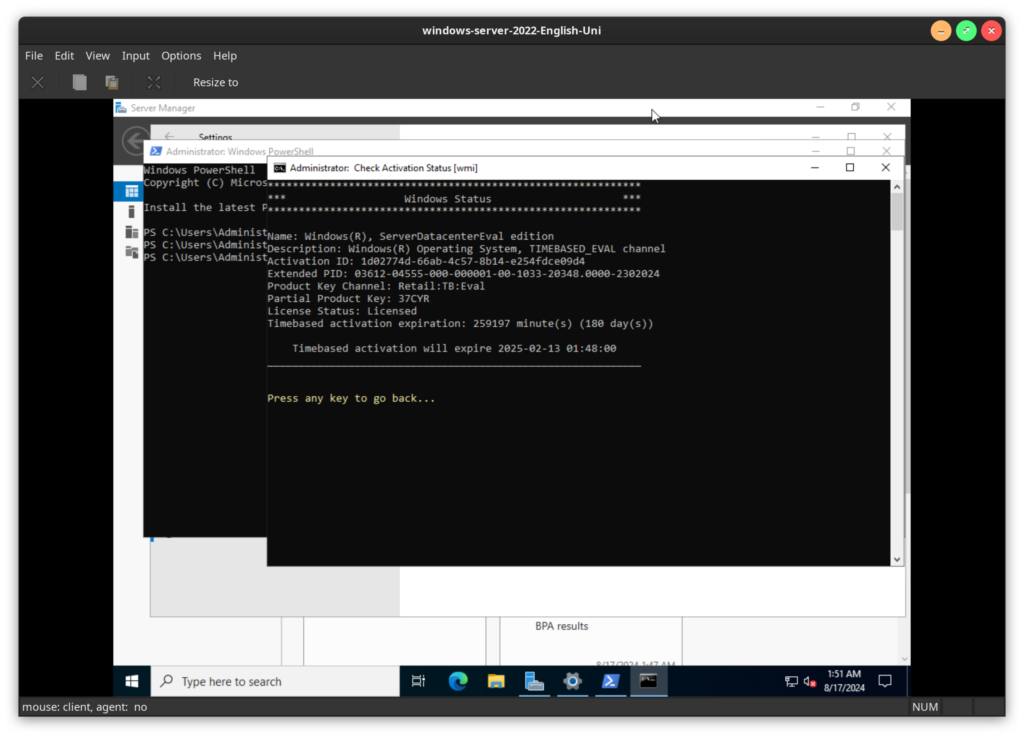Open File Explorer from the taskbar
Screen dimensions: 1024x737
pyautogui.click(x=496, y=682)
